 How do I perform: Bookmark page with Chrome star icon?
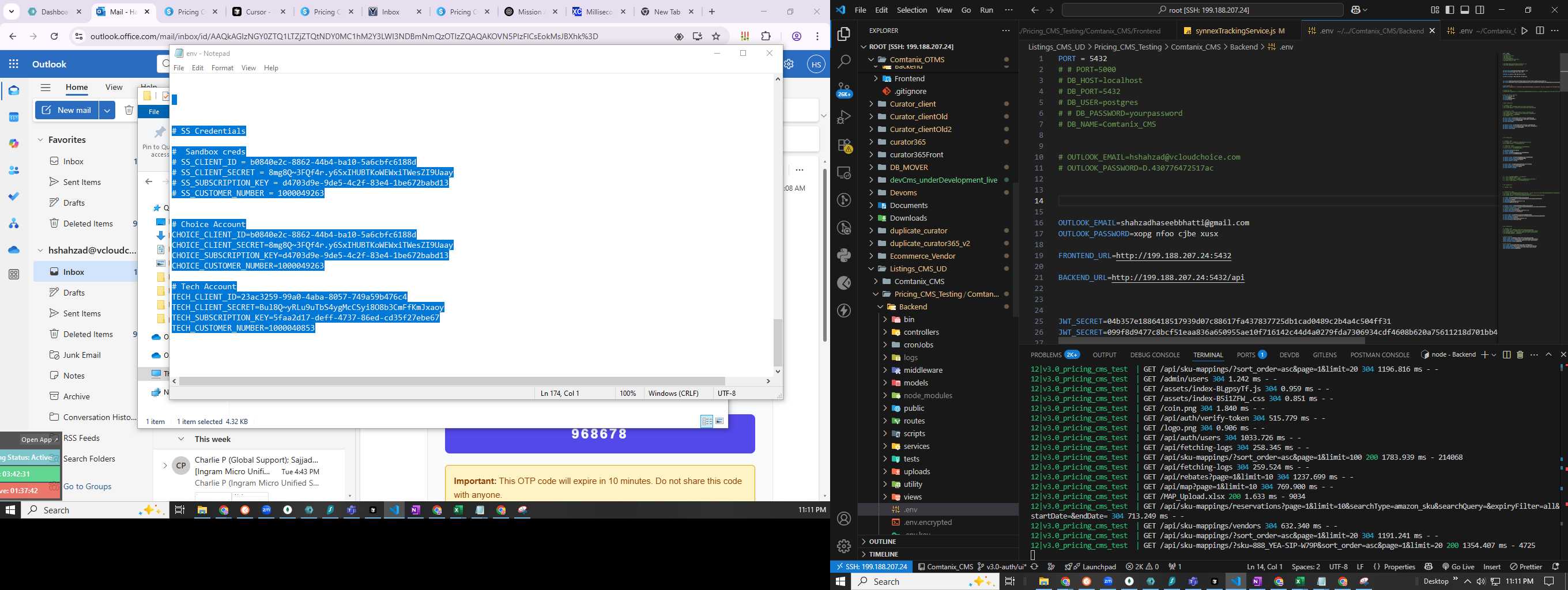tap(716, 36)
